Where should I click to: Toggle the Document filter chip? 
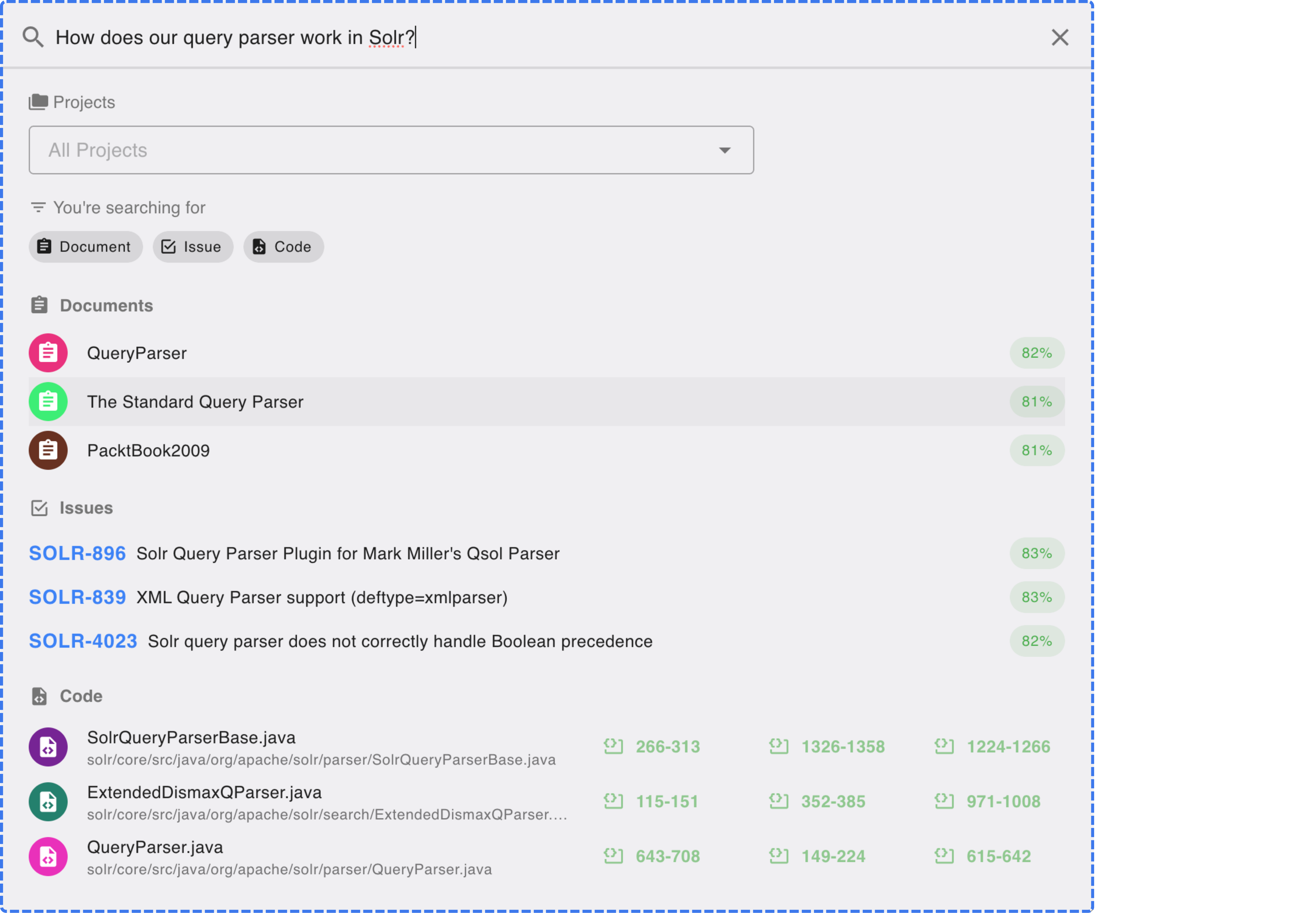point(85,247)
